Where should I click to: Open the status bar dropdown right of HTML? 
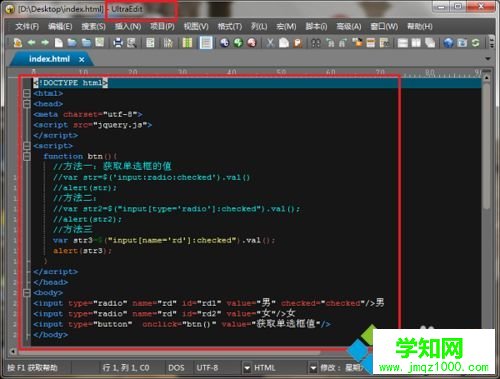click(x=313, y=368)
